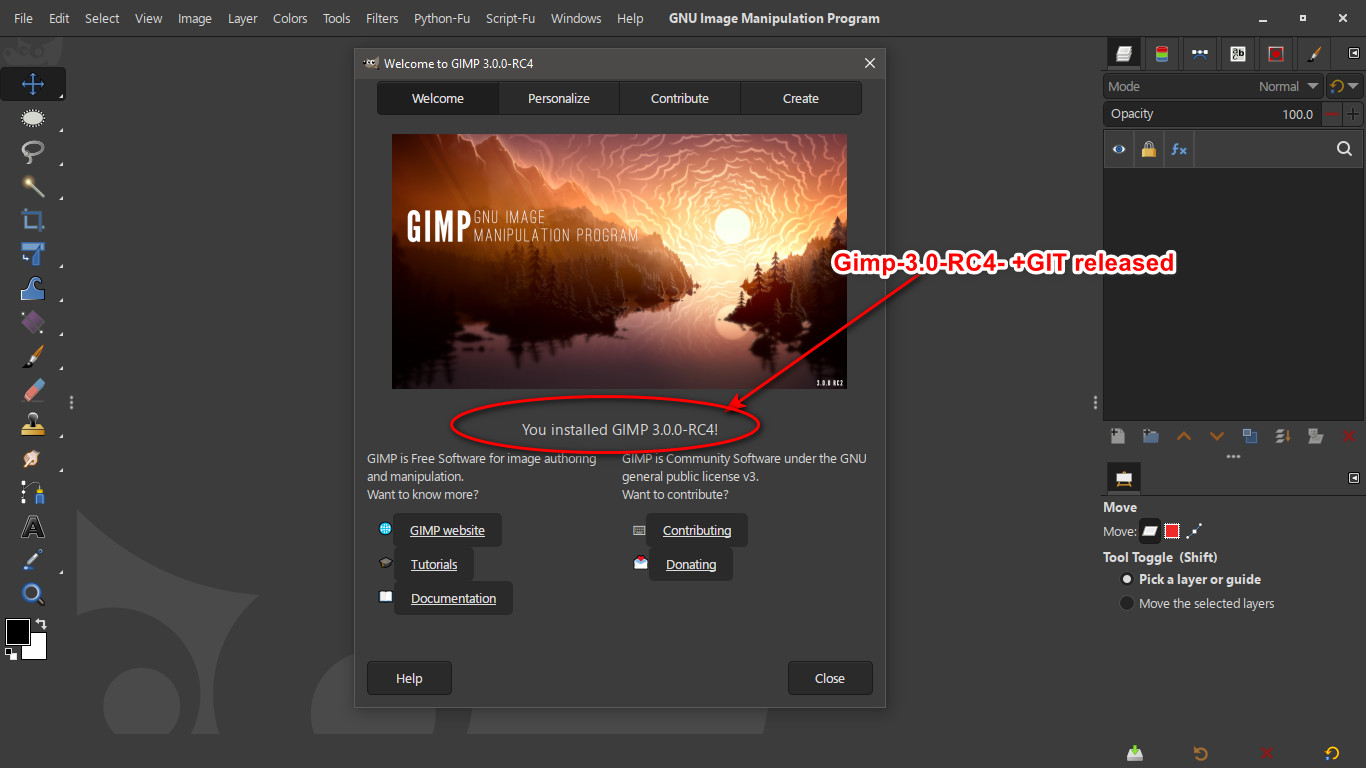Search layers with the magnifier icon
Screen dimensions: 1366x768
(x=1344, y=149)
